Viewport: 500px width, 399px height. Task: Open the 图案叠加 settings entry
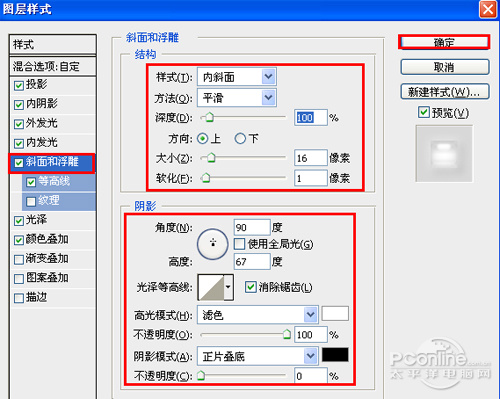point(47,278)
